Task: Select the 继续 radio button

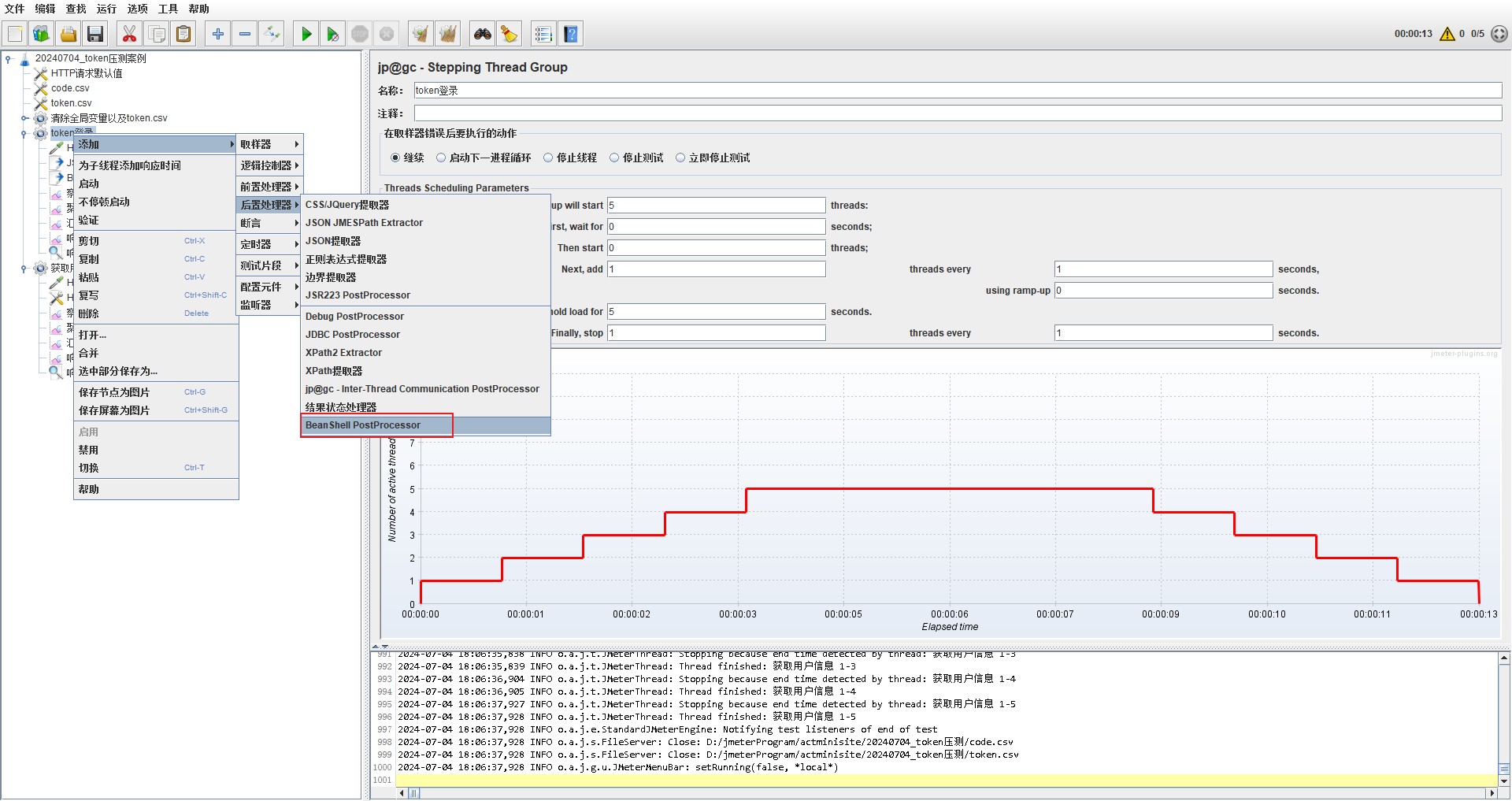Action: coord(395,158)
